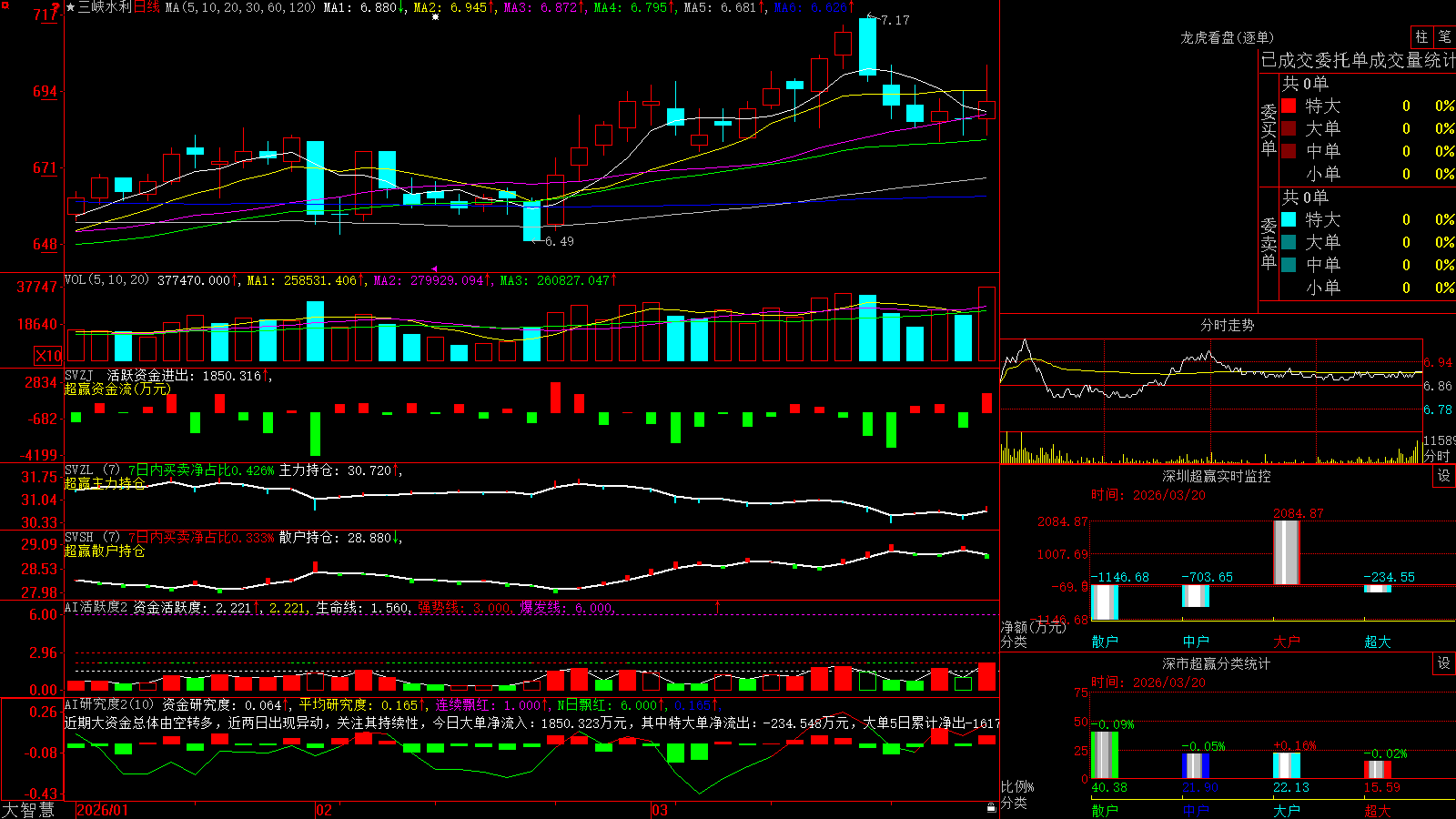Click the white sun marker under MA2
The image size is (1456, 819).
[x=435, y=17]
